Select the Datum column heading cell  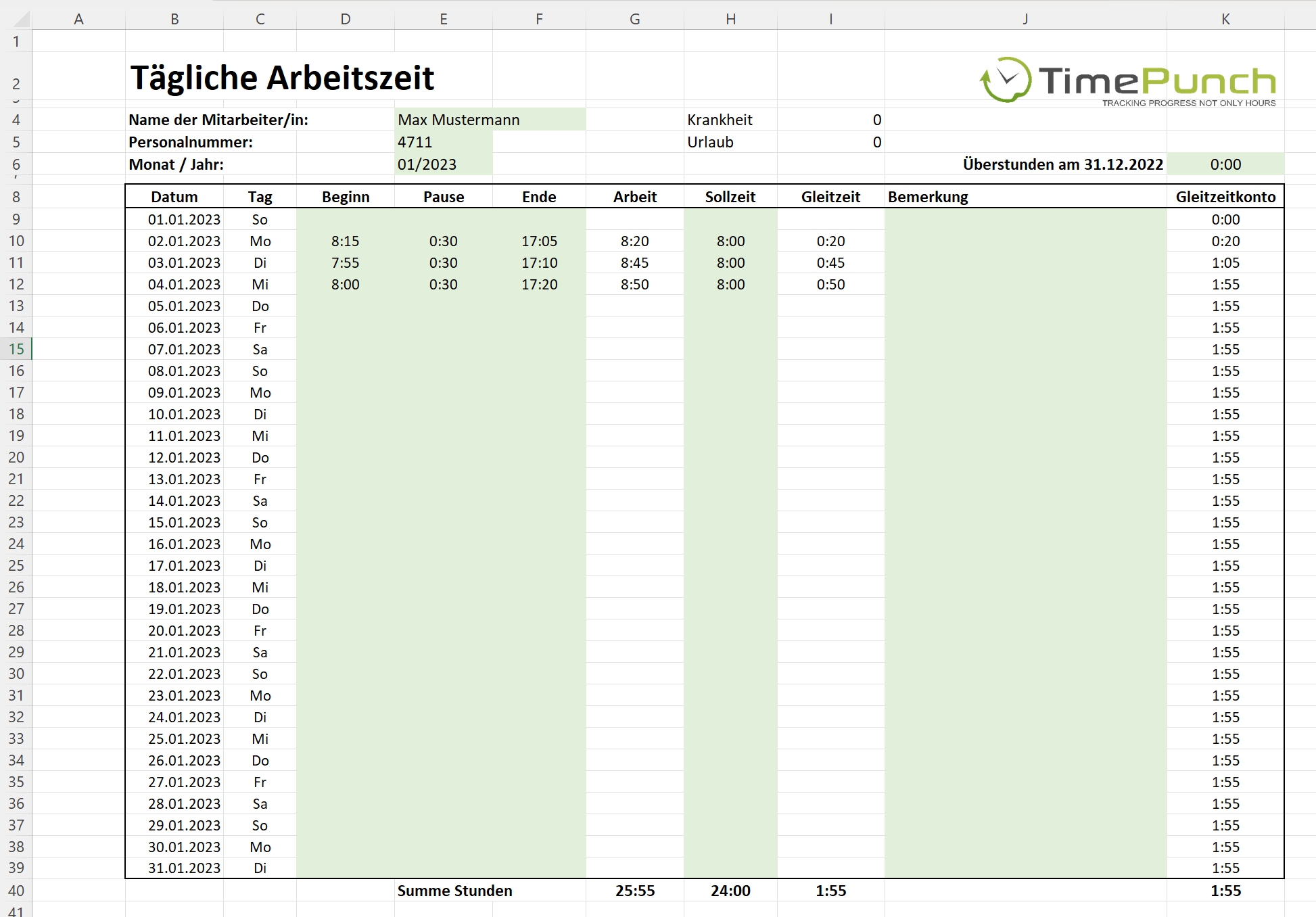click(174, 197)
